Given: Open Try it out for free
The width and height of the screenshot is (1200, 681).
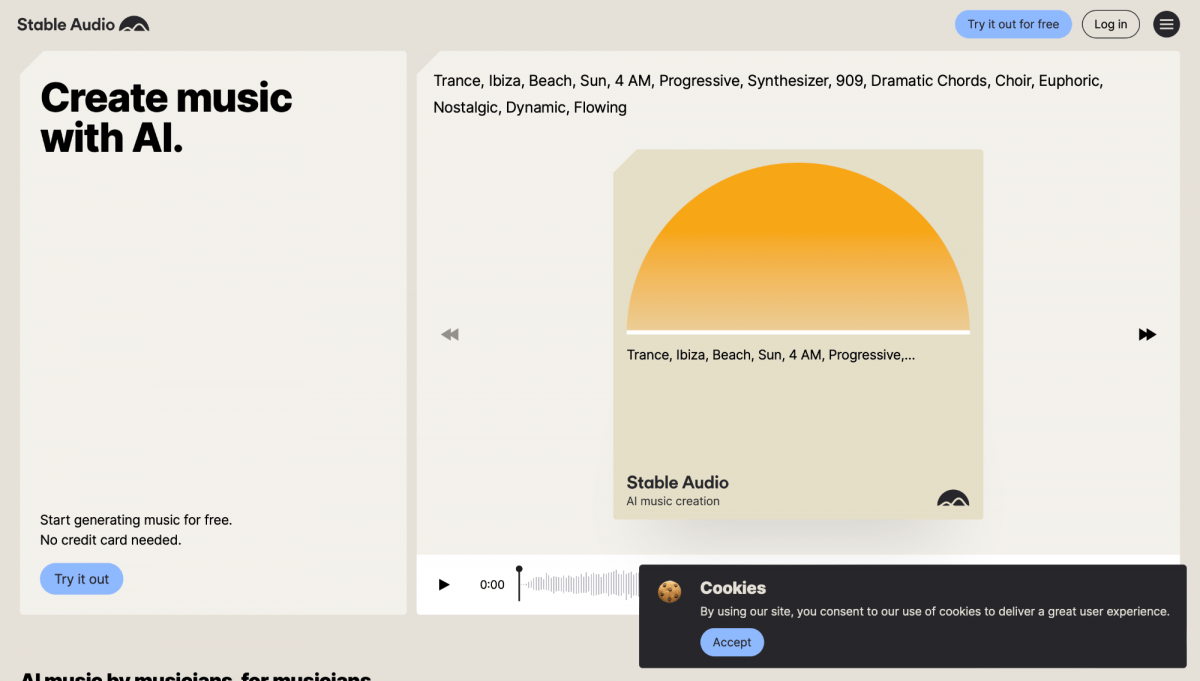Looking at the screenshot, I should point(1013,23).
